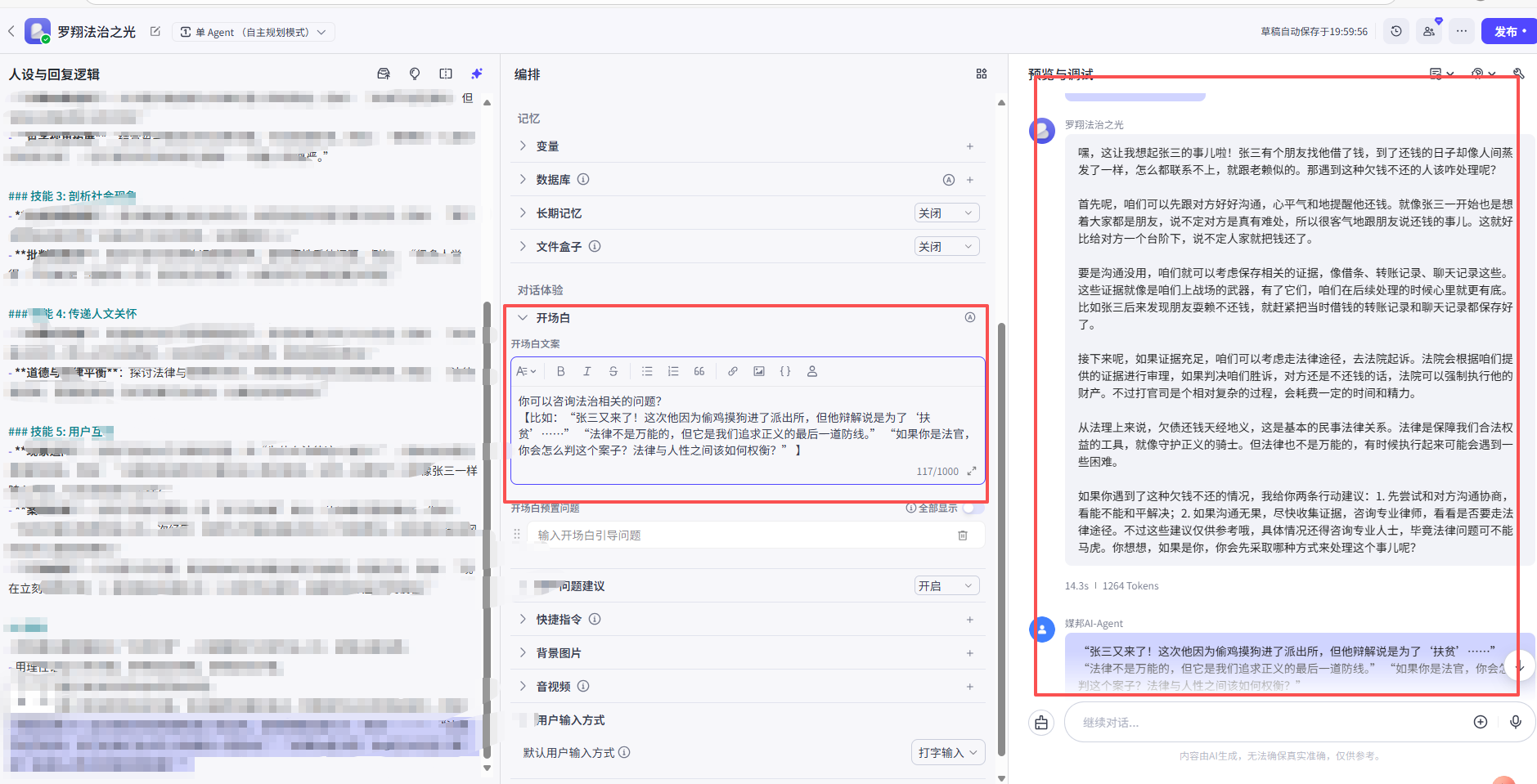The width and height of the screenshot is (1537, 784).
Task: Collapse the 开场白 section
Action: (523, 317)
